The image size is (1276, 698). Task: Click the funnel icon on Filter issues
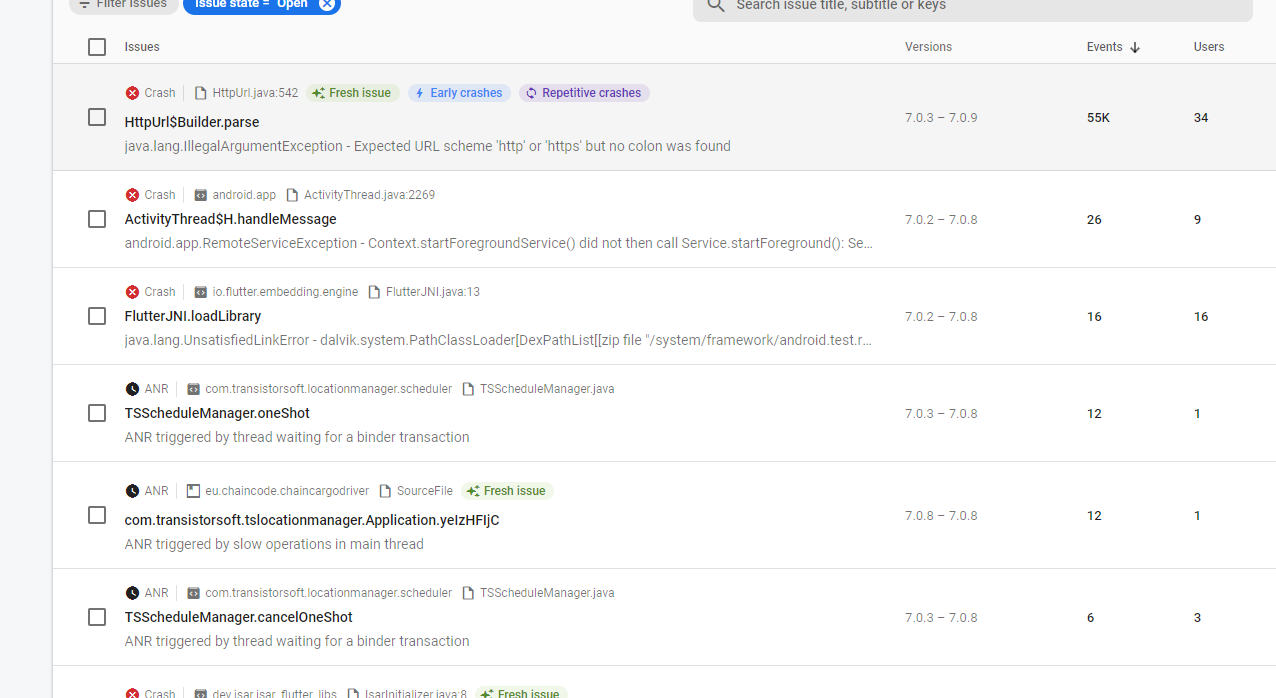(x=84, y=4)
